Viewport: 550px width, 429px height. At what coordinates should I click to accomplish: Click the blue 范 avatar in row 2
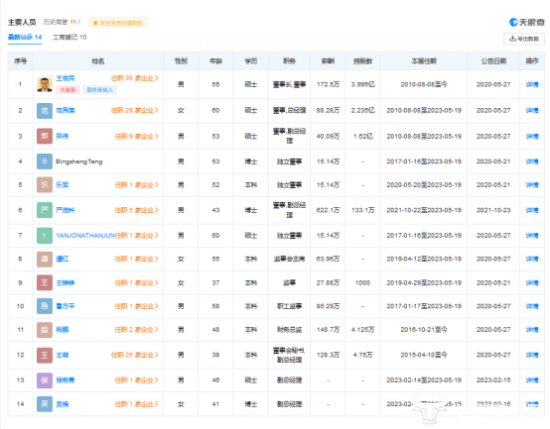[x=45, y=110]
